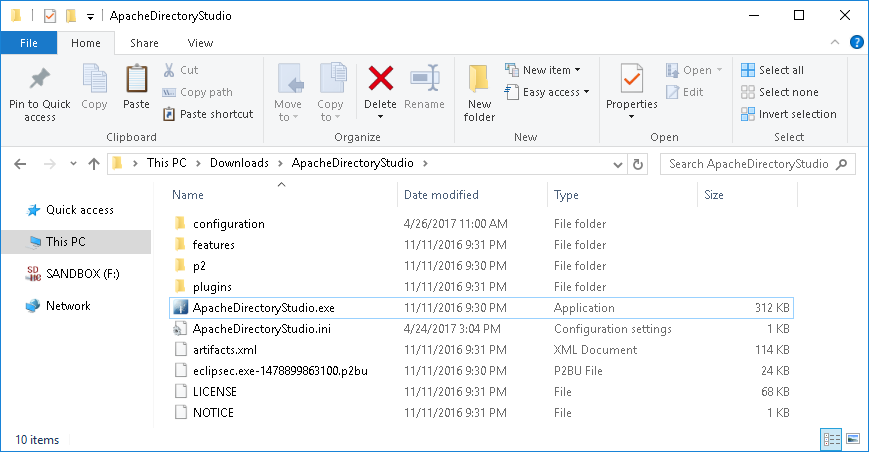Switch to large icons view in status bar
The width and height of the screenshot is (869, 452).
coord(853,439)
